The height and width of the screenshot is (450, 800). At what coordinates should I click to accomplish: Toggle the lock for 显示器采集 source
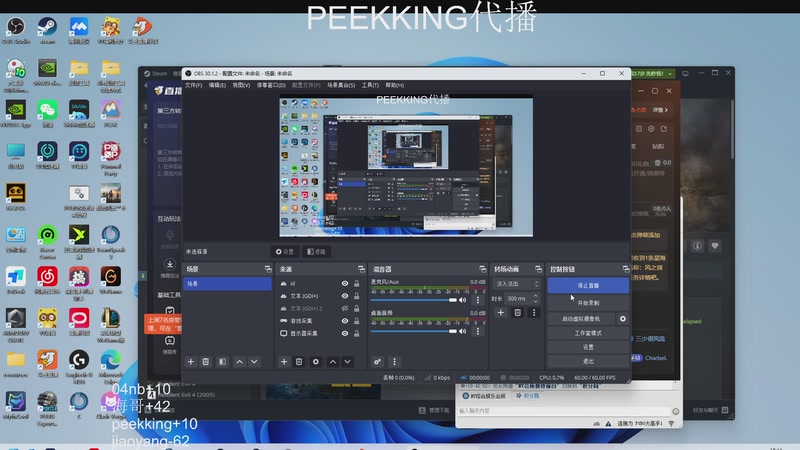click(357, 334)
